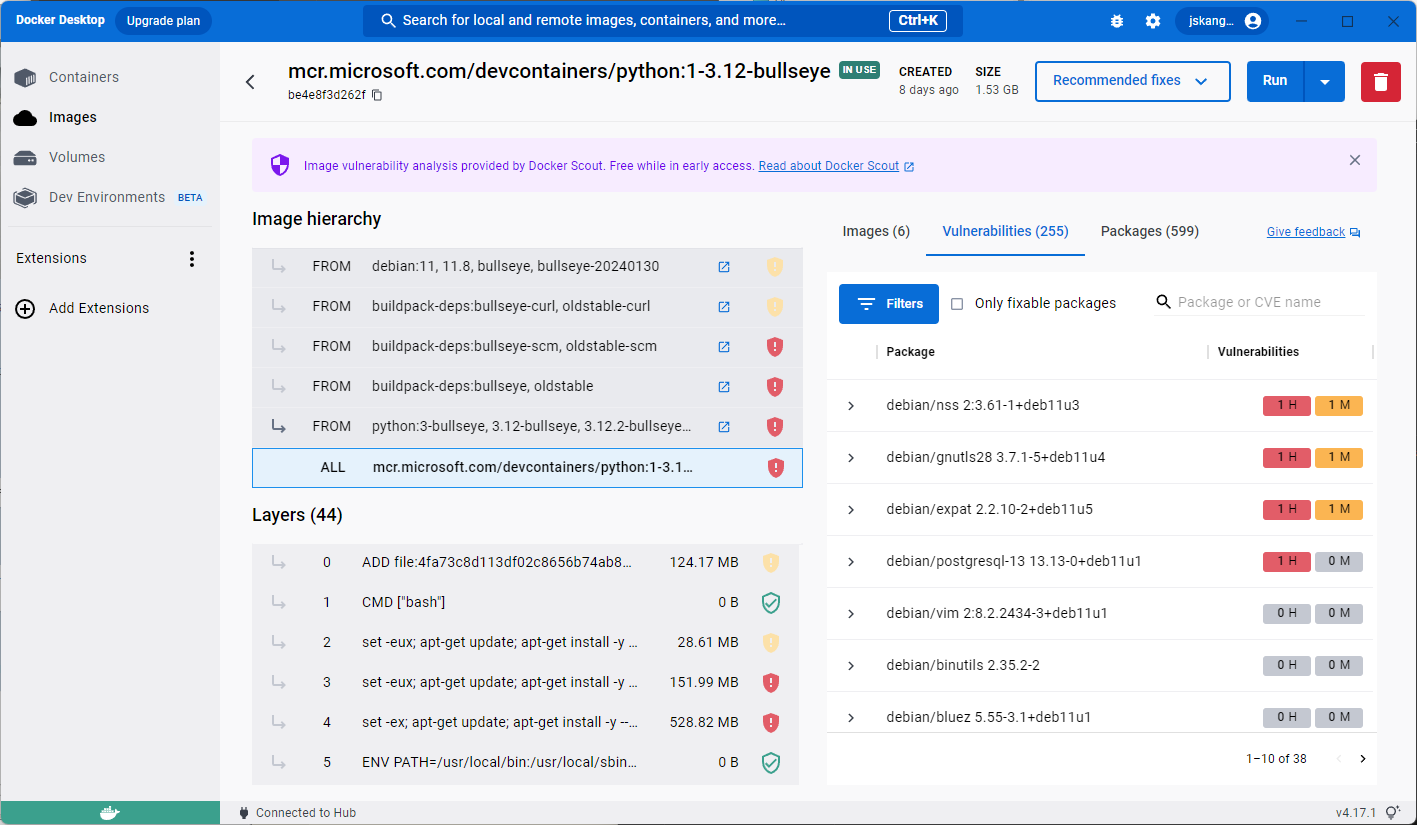Select layer 3 apt-get install row
Image resolution: width=1417 pixels, height=825 pixels.
tap(525, 683)
